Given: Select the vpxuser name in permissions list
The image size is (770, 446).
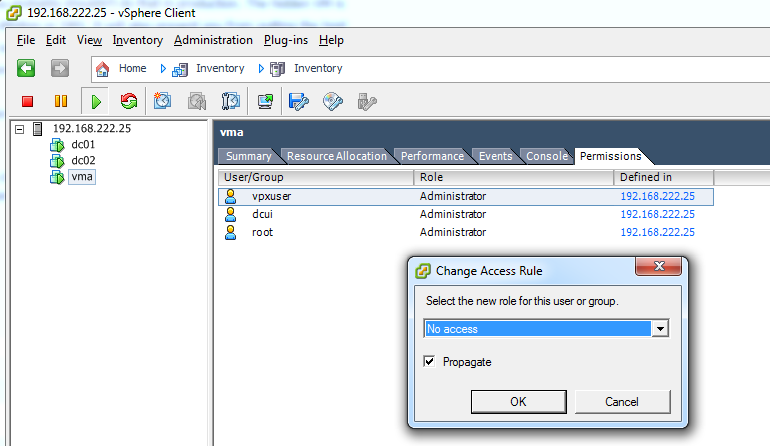Looking at the screenshot, I should click(x=272, y=196).
